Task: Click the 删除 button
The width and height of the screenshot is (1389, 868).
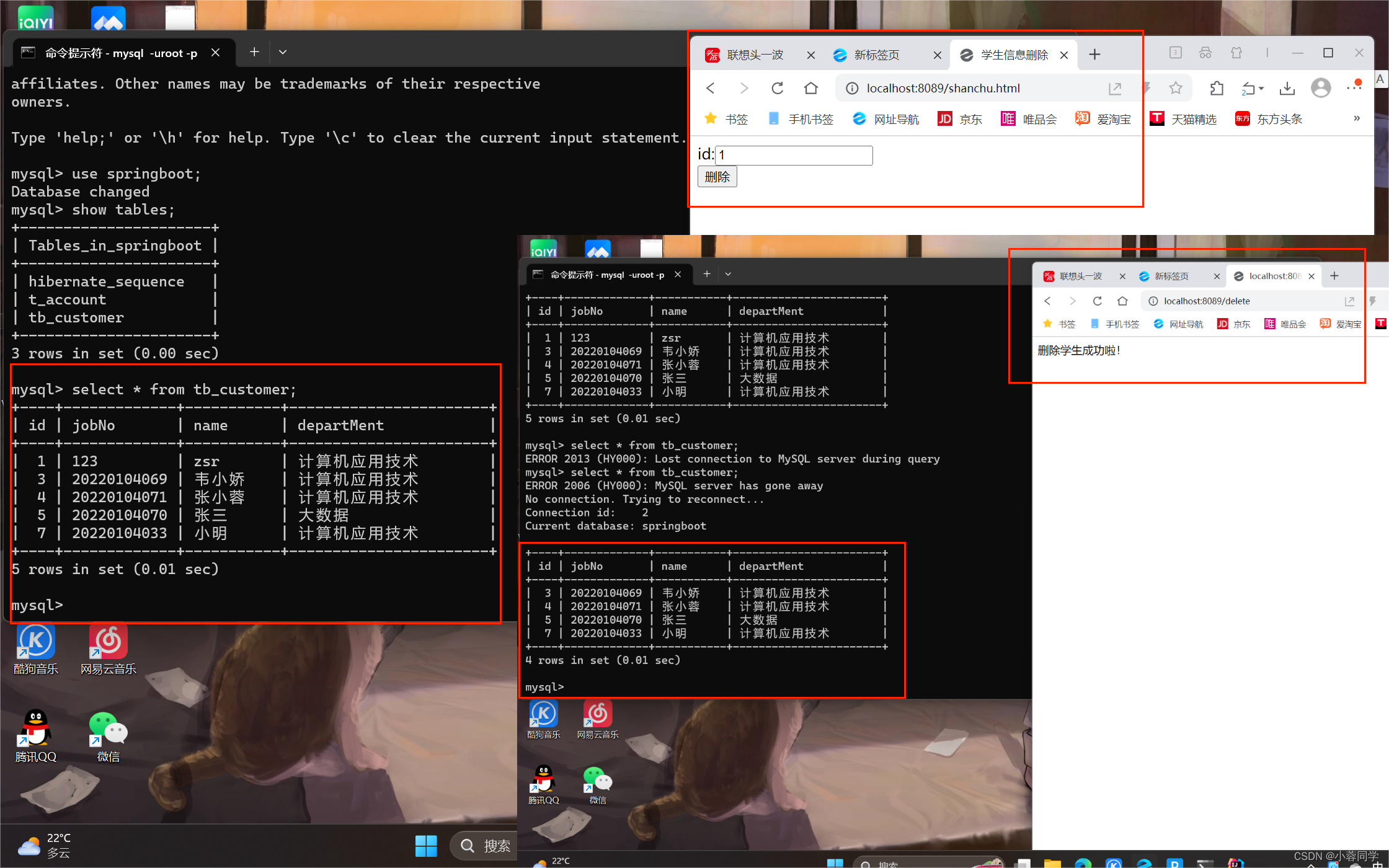Action: pos(717,177)
